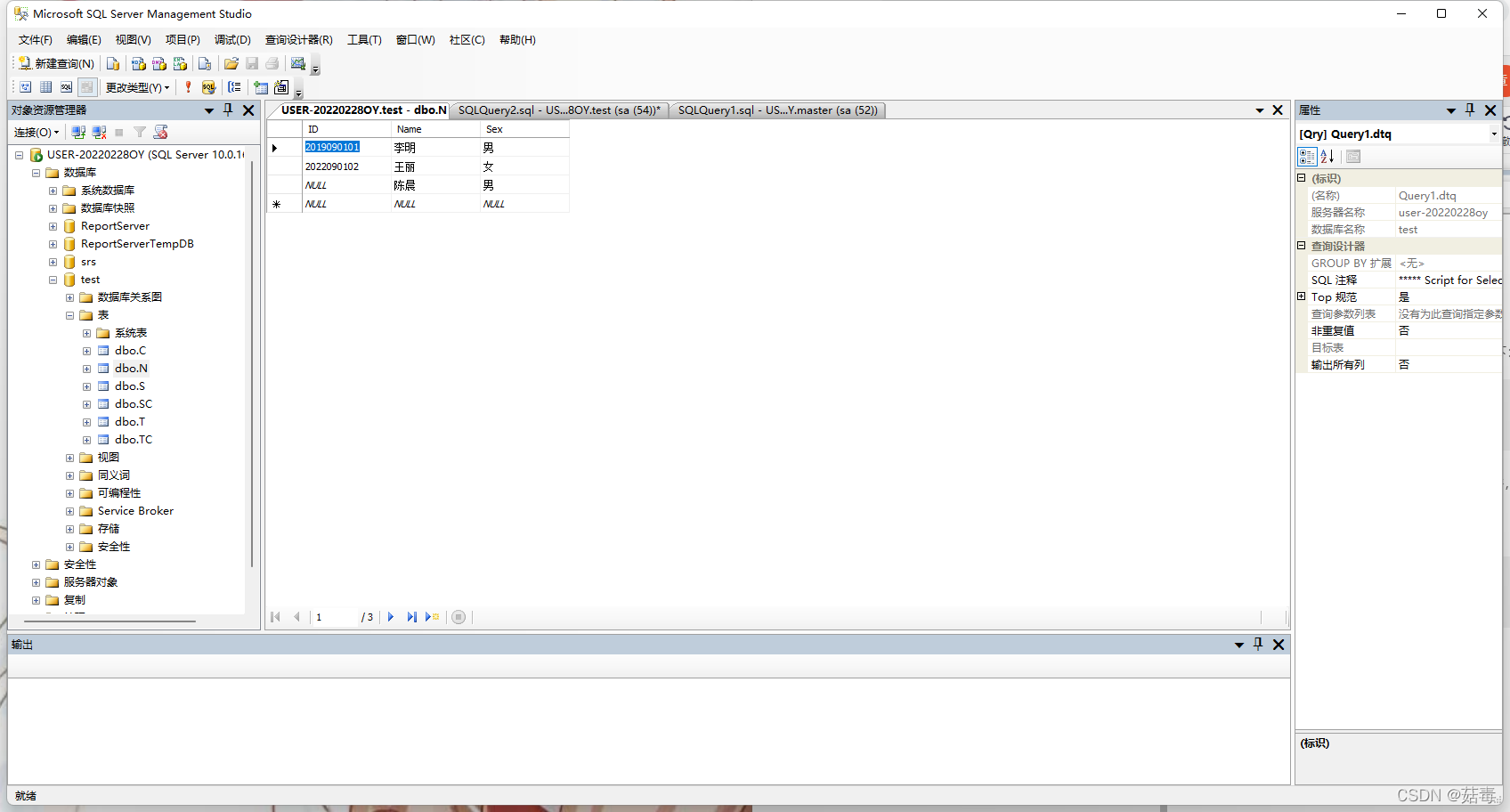Toggle the Results pane icon
Screen dimensions: 1510x812
pos(86,87)
